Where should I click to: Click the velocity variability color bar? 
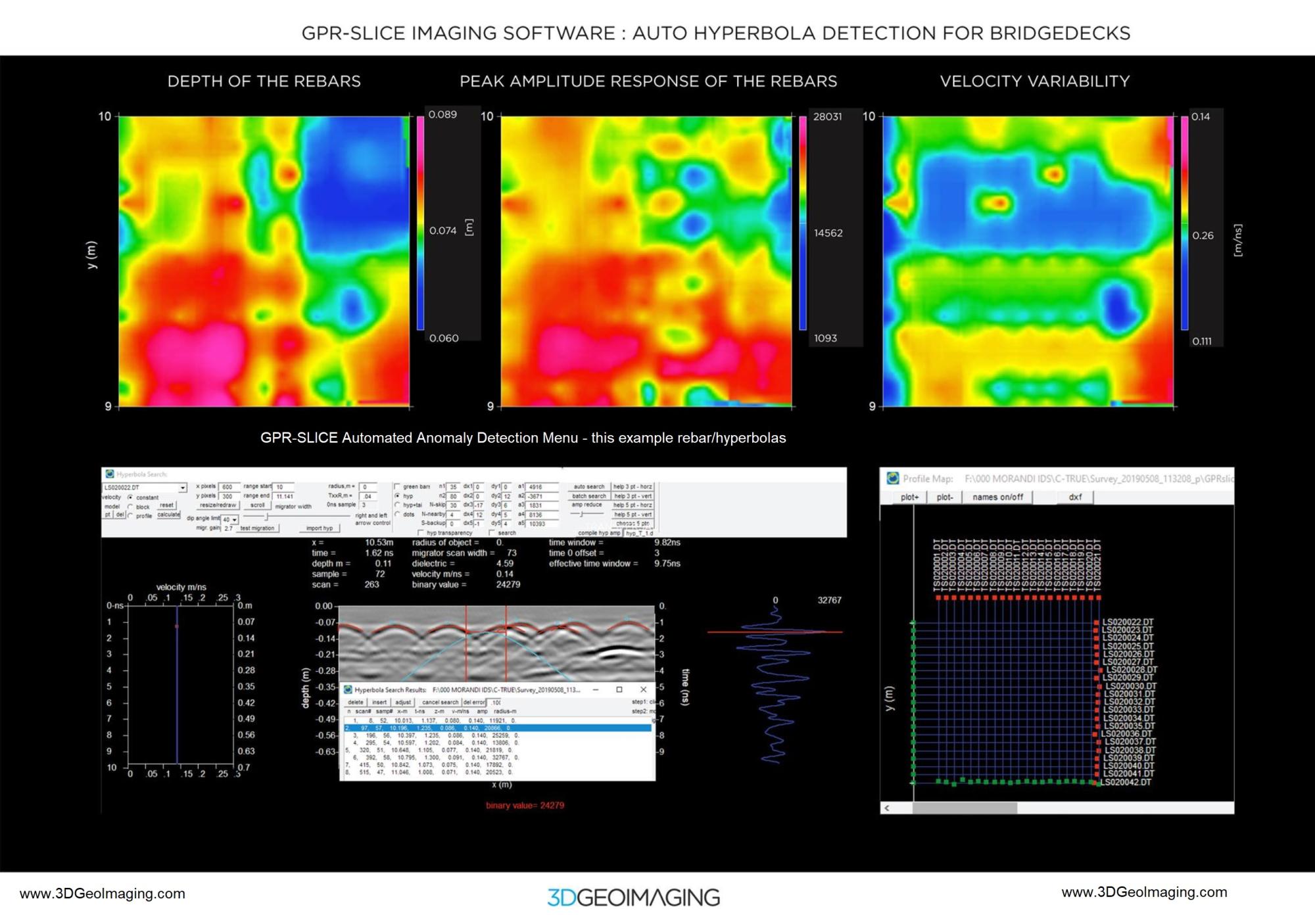[1185, 223]
